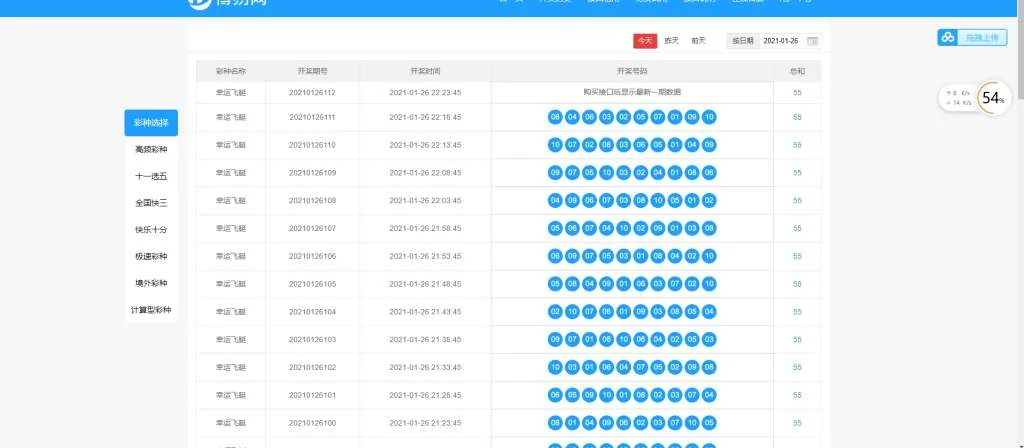The image size is (1024, 448).
Task: Click the date field showing 2021-01-26
Action: click(780, 41)
